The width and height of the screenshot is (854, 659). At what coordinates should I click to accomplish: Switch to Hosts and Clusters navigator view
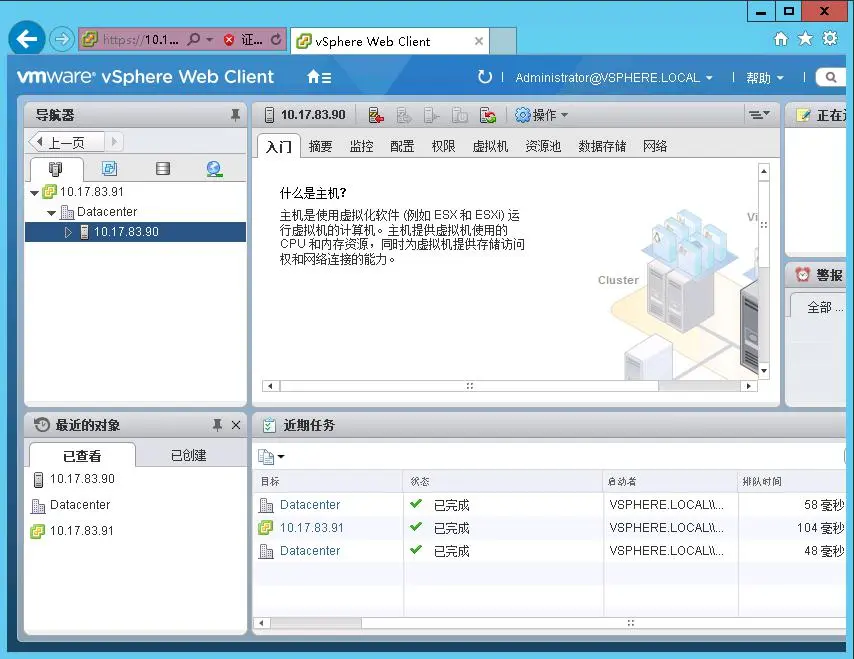point(55,169)
